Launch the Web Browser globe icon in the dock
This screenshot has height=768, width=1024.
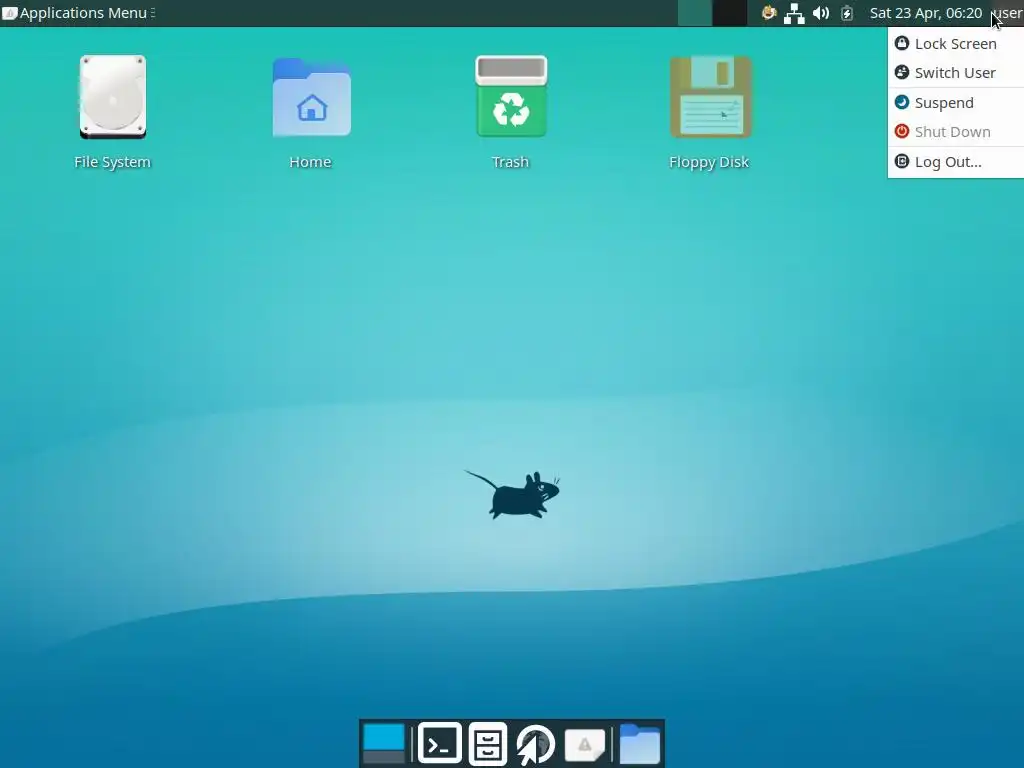[536, 744]
